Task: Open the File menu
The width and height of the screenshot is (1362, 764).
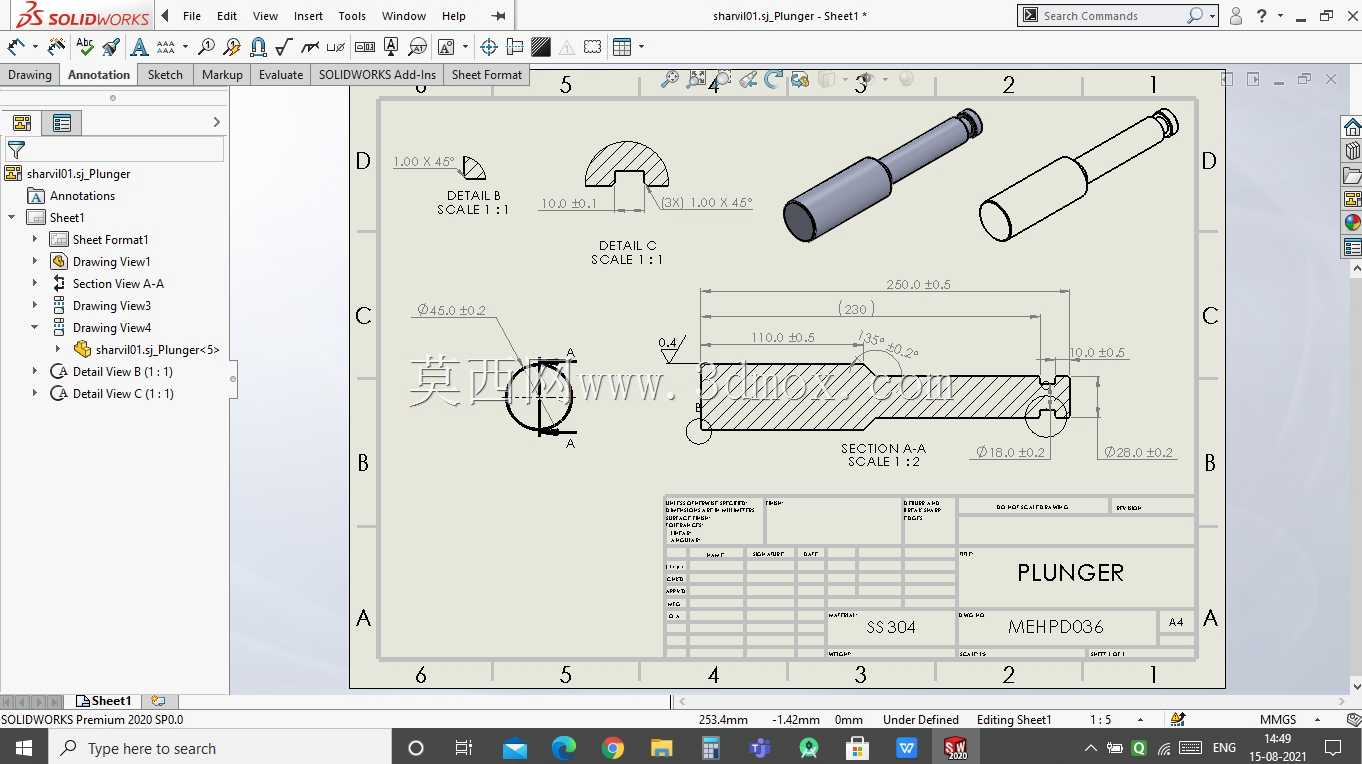Action: (192, 16)
